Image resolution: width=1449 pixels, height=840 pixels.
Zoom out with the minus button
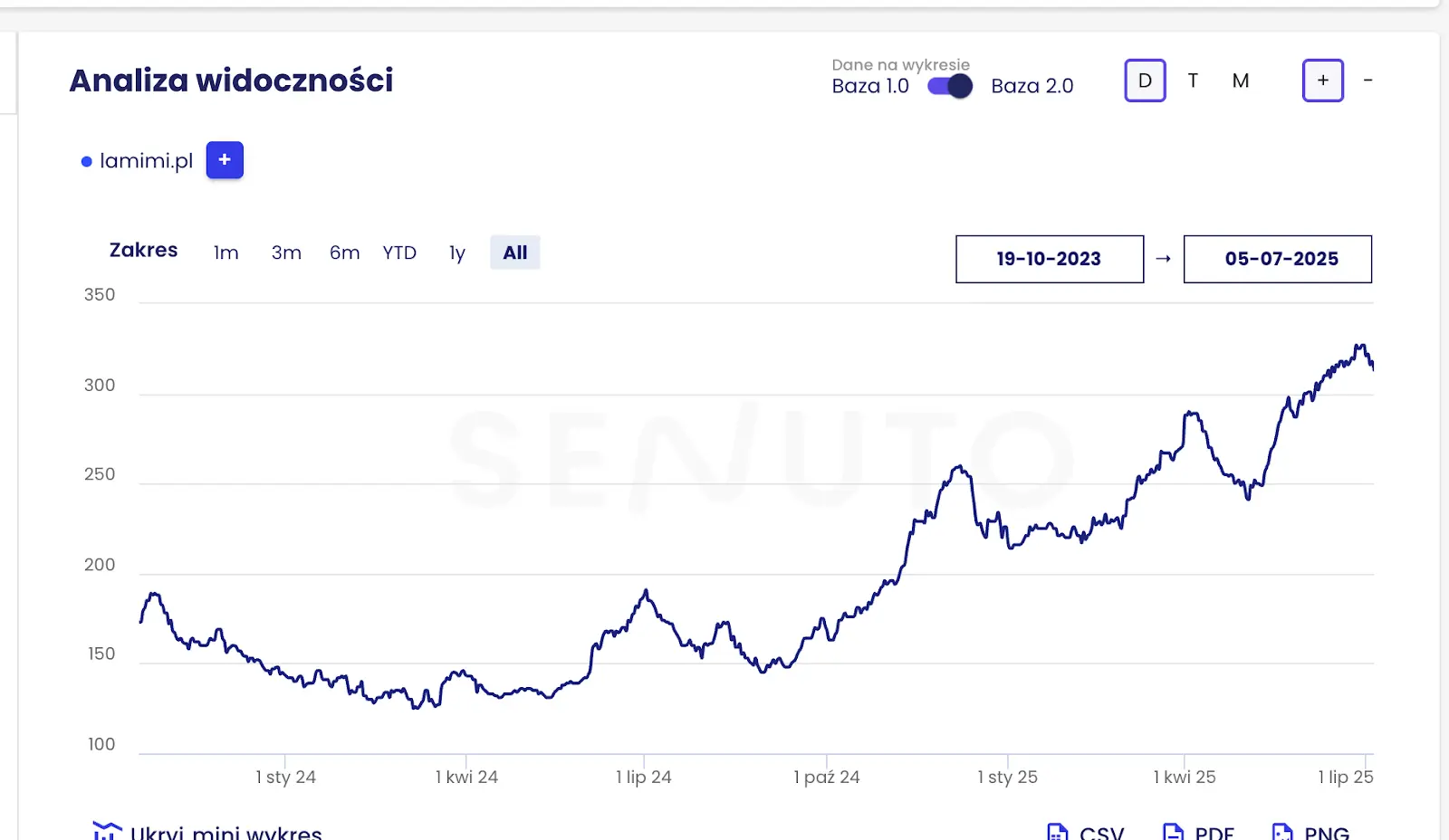(1367, 81)
